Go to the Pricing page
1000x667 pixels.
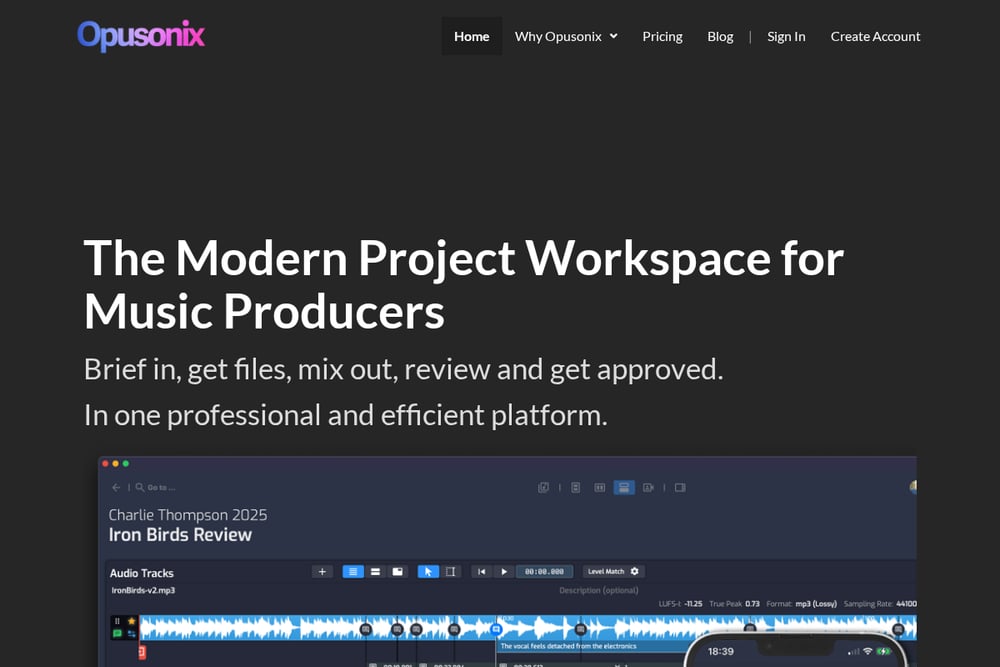[662, 36]
